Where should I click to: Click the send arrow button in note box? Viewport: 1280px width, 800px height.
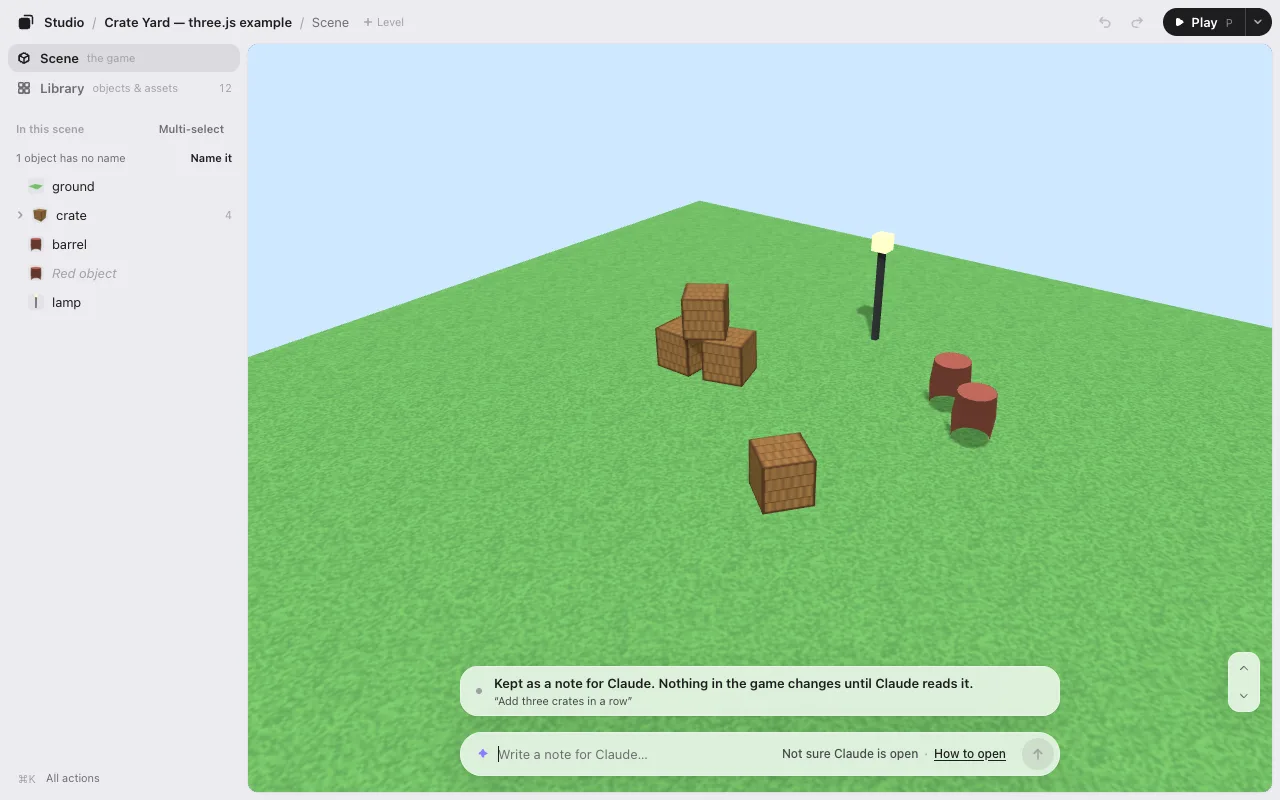tap(1037, 754)
